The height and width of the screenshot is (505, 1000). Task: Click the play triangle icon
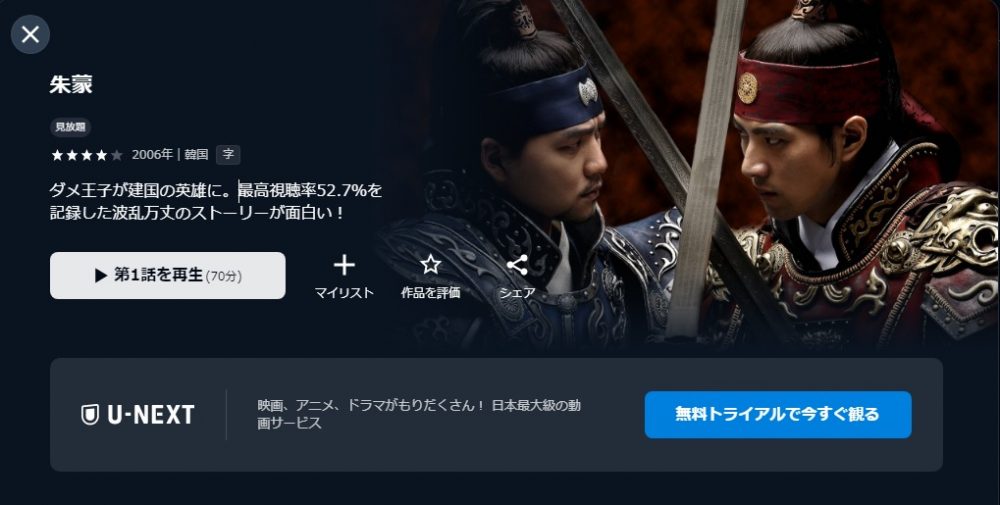click(101, 275)
